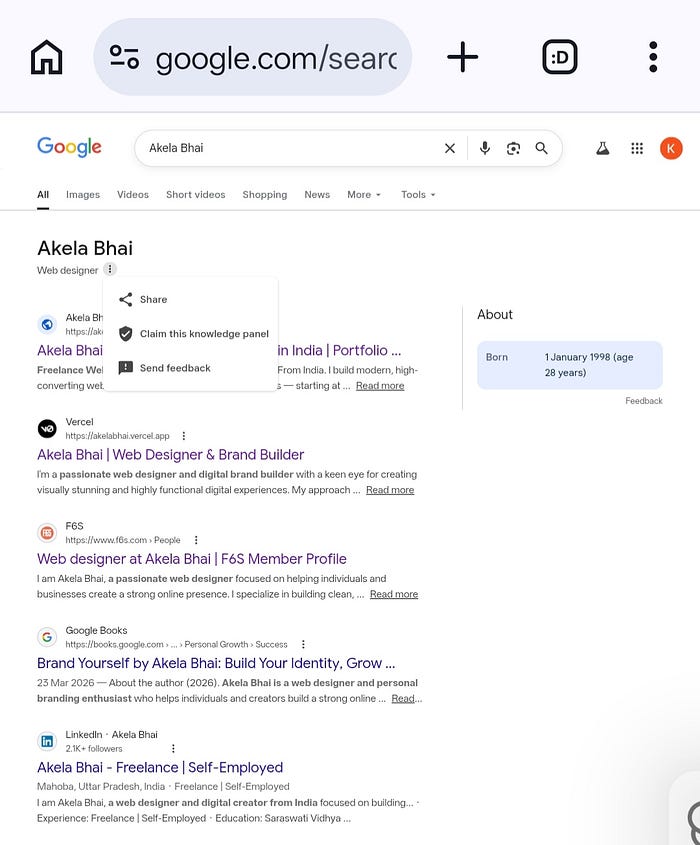Expand the Tools dropdown
Screen dimensions: 700x845
418,195
